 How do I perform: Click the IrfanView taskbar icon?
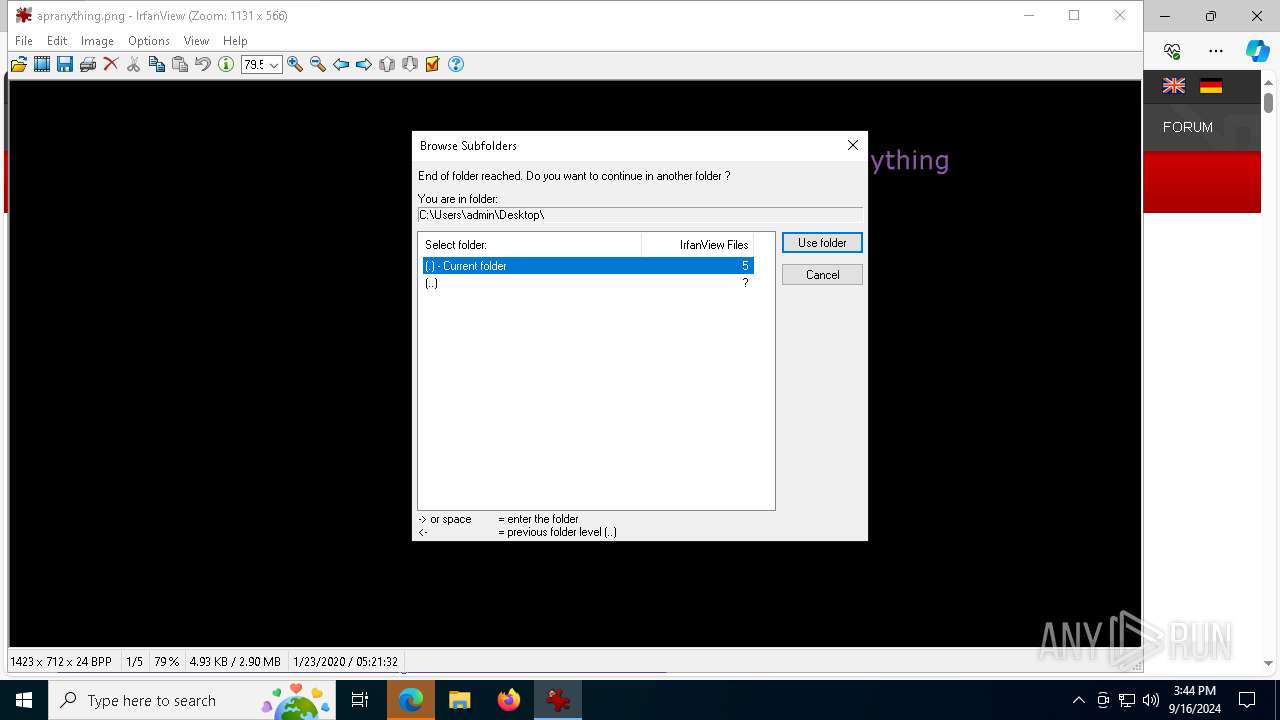558,700
